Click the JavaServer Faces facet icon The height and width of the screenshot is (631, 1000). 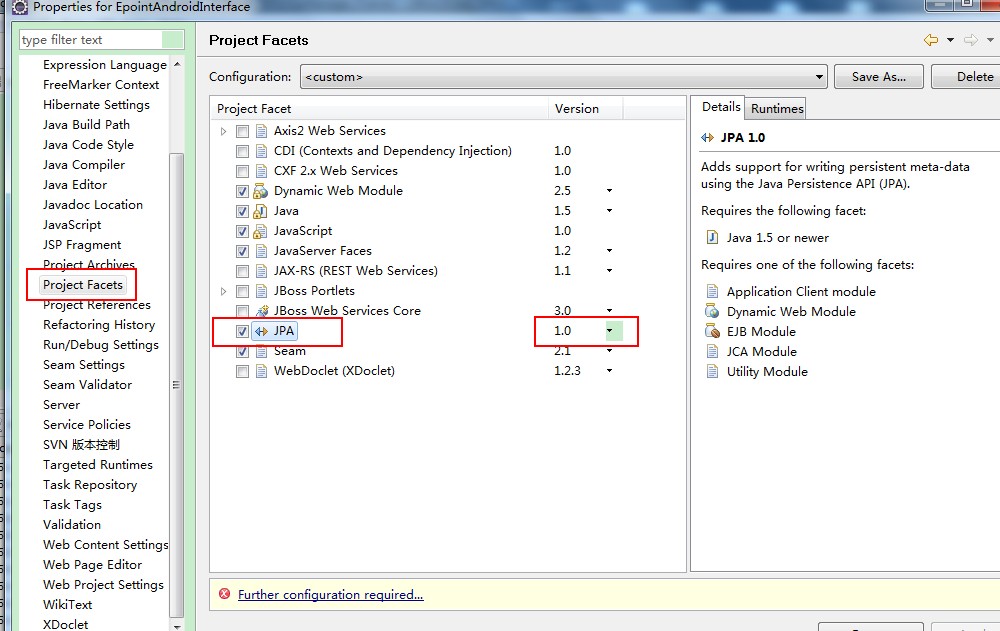click(261, 251)
